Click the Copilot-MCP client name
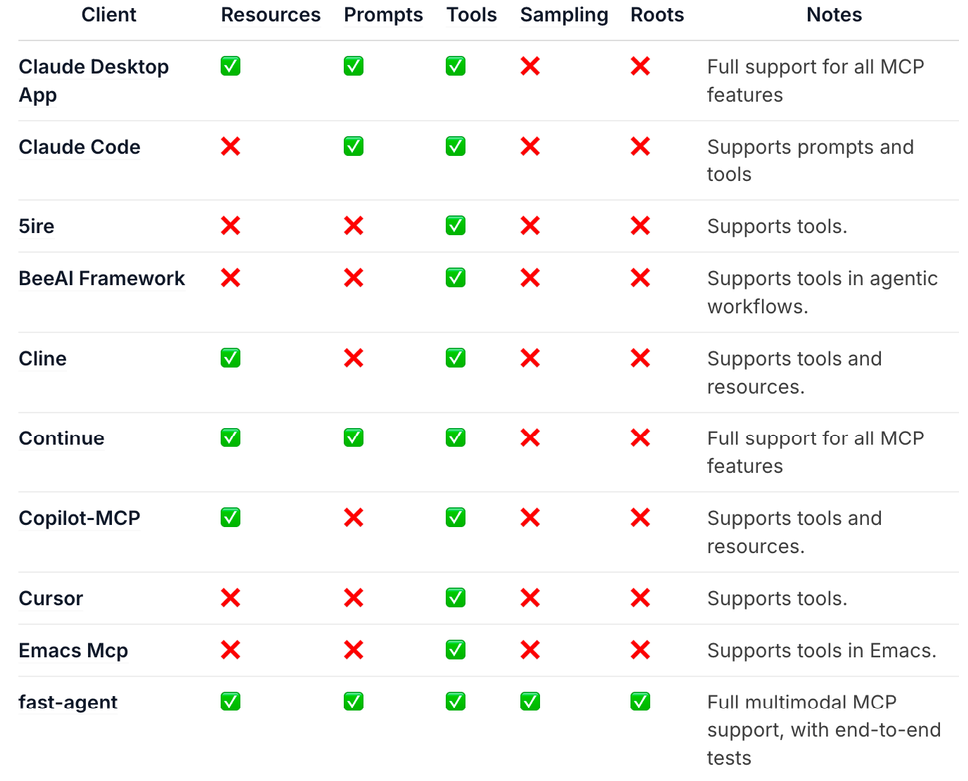The image size is (968, 781). click(79, 519)
